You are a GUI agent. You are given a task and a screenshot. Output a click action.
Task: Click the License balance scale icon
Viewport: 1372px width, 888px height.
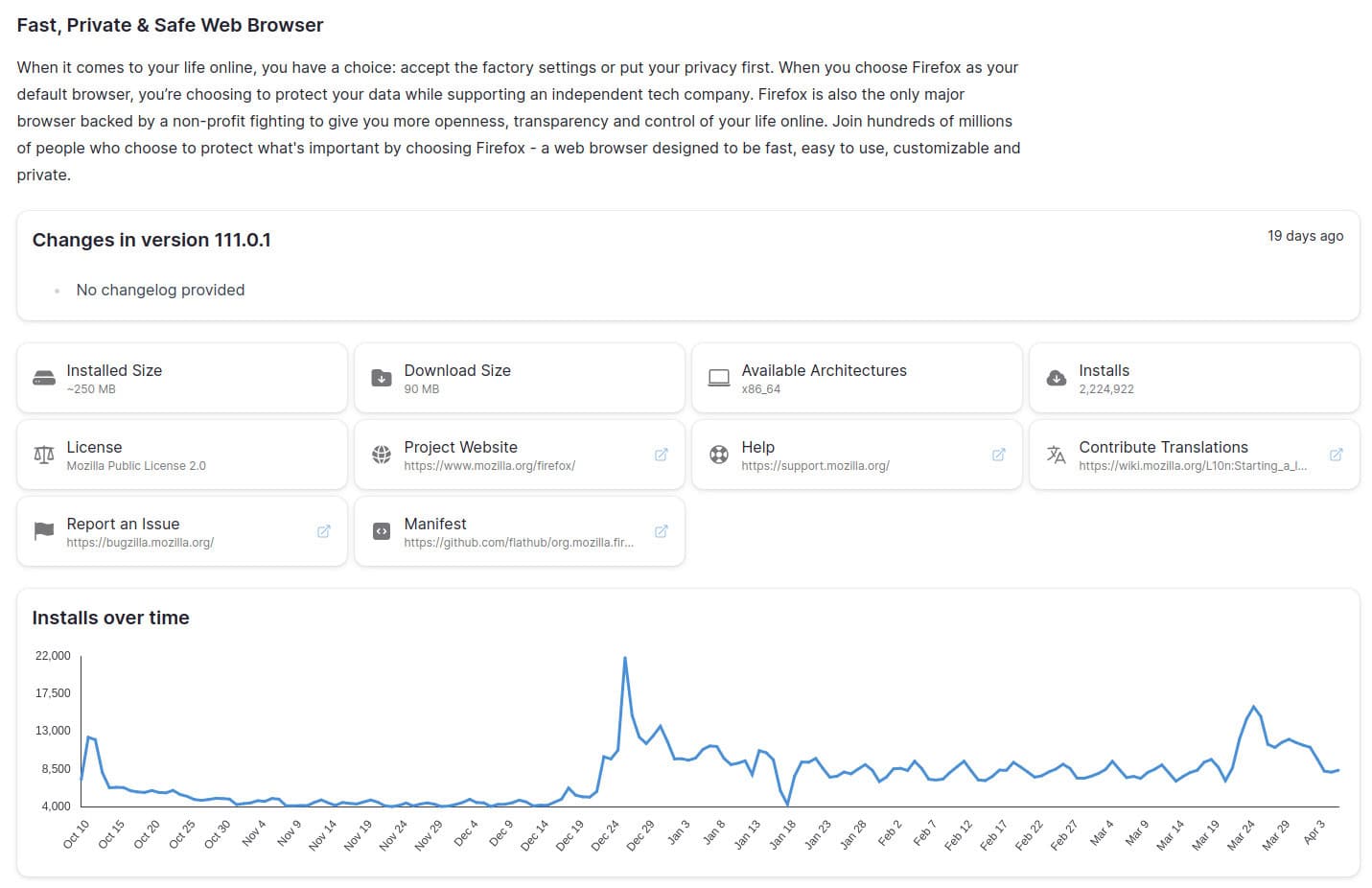point(44,455)
